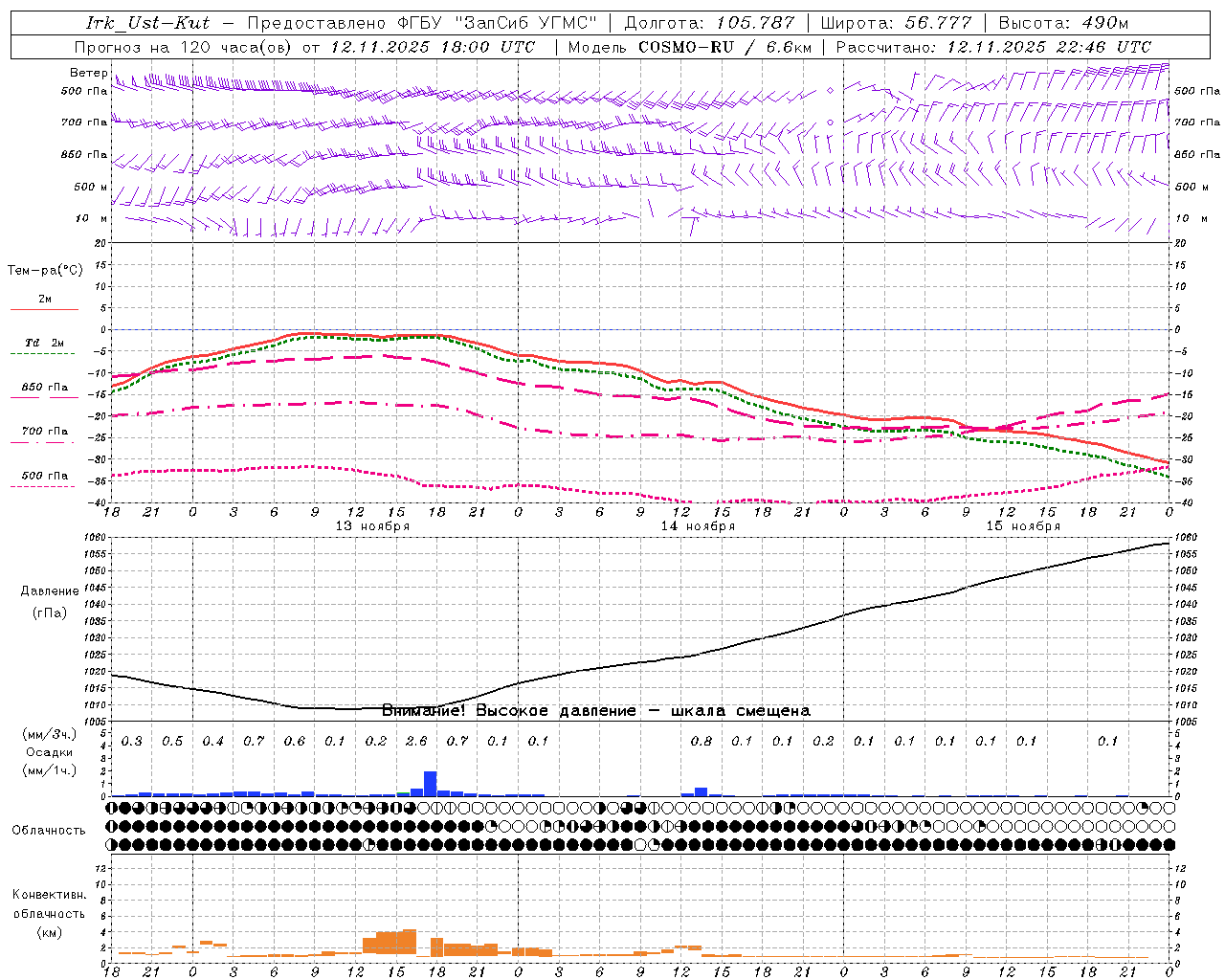Click the precipitation value "2.6"
Image resolution: width=1225 pixels, height=980 pixels.
(416, 742)
